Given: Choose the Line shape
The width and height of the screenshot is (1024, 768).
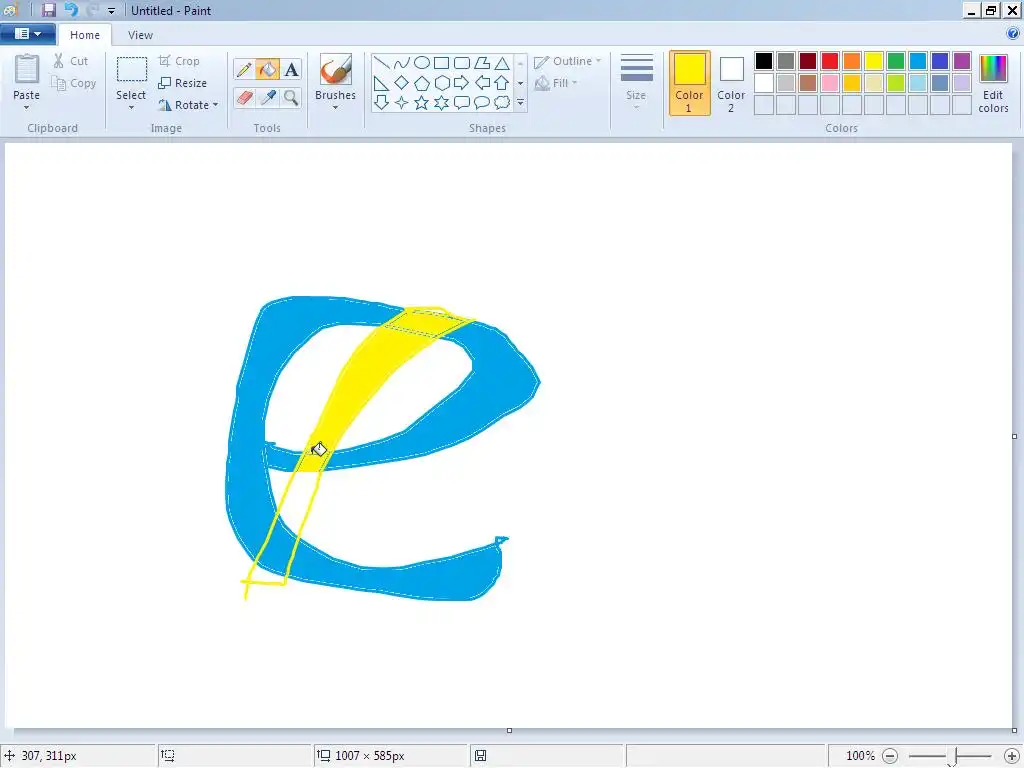Looking at the screenshot, I should point(381,63).
